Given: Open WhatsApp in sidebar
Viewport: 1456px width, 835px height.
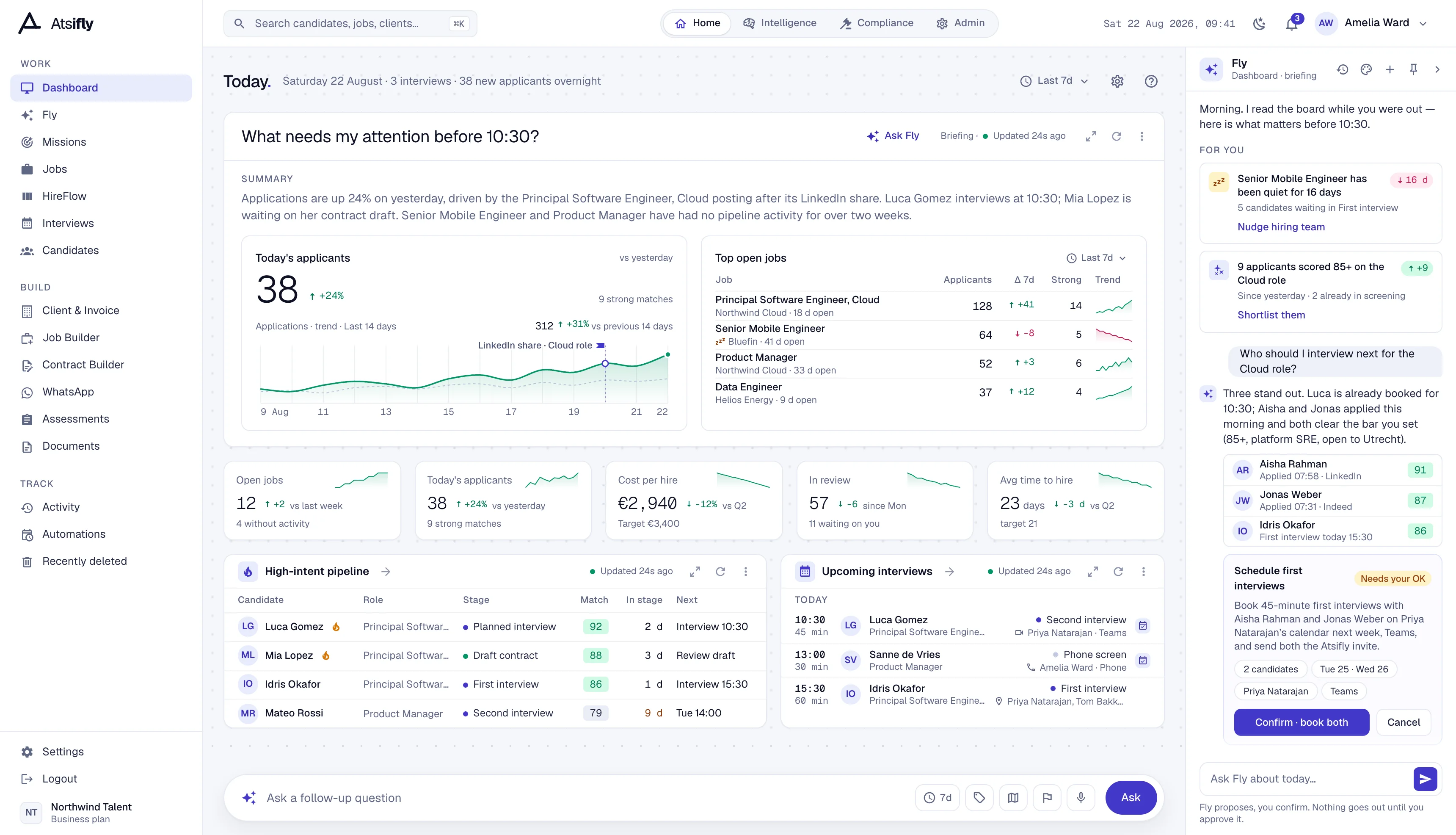Looking at the screenshot, I should (102, 392).
